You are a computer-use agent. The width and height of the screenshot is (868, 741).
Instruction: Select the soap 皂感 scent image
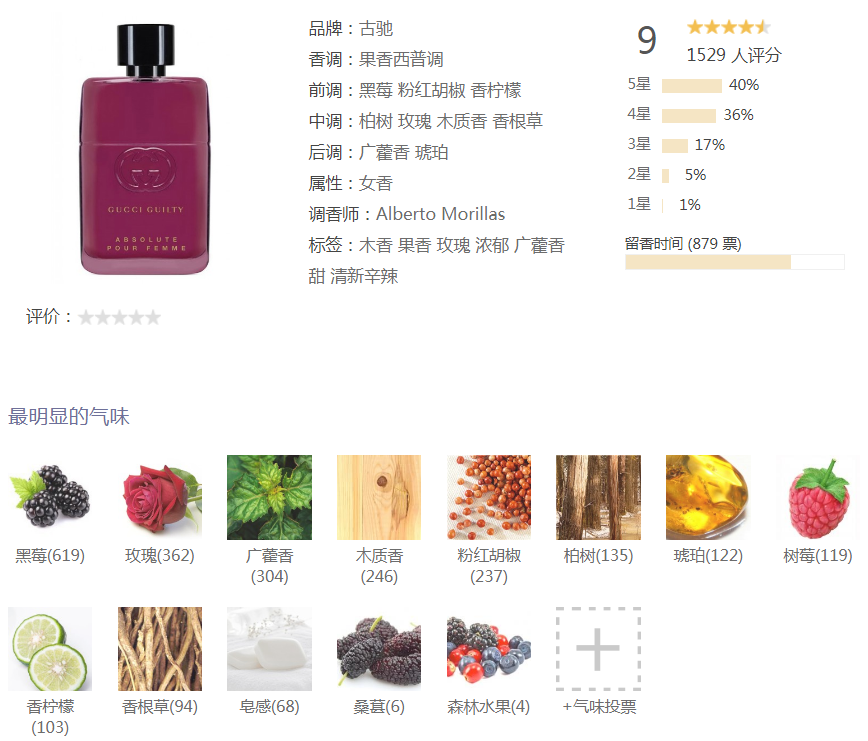[x=269, y=649]
